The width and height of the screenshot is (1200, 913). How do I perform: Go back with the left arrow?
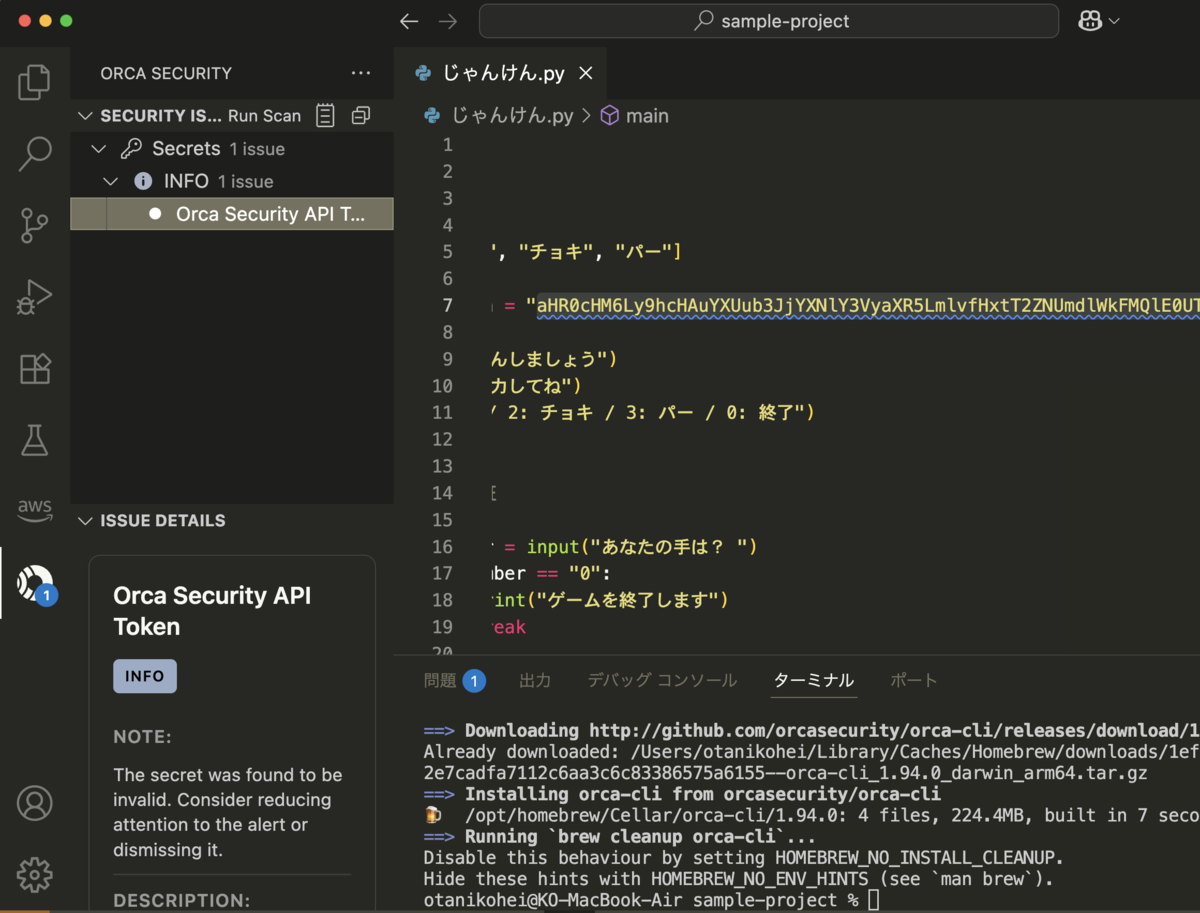tap(409, 21)
